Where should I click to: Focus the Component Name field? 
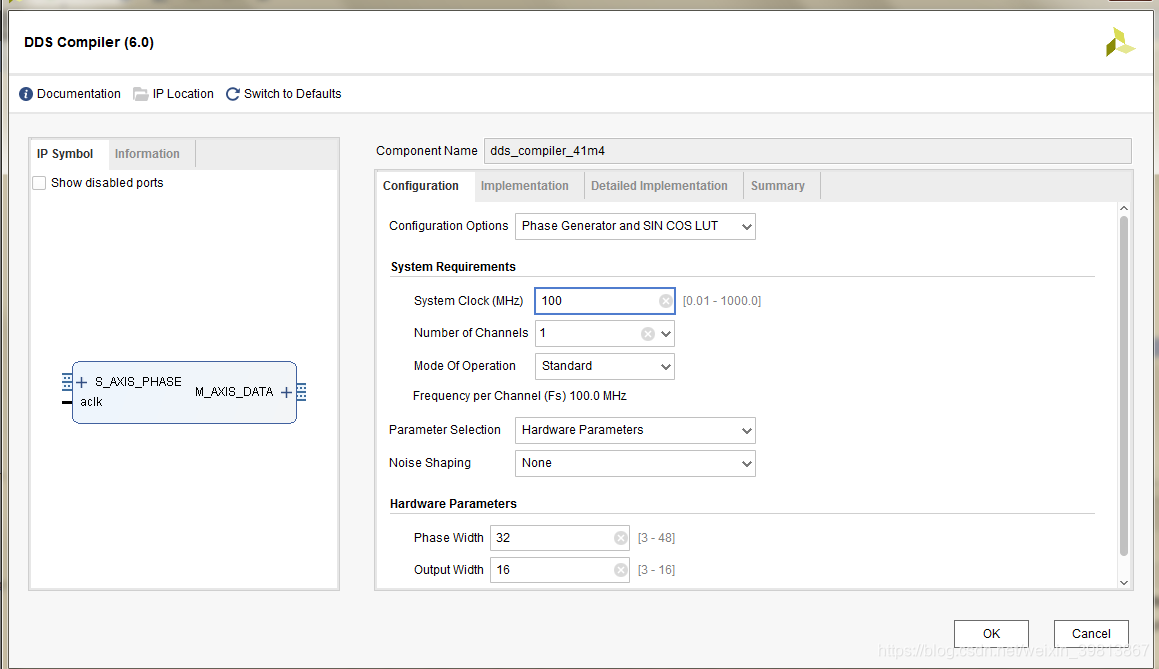(807, 151)
